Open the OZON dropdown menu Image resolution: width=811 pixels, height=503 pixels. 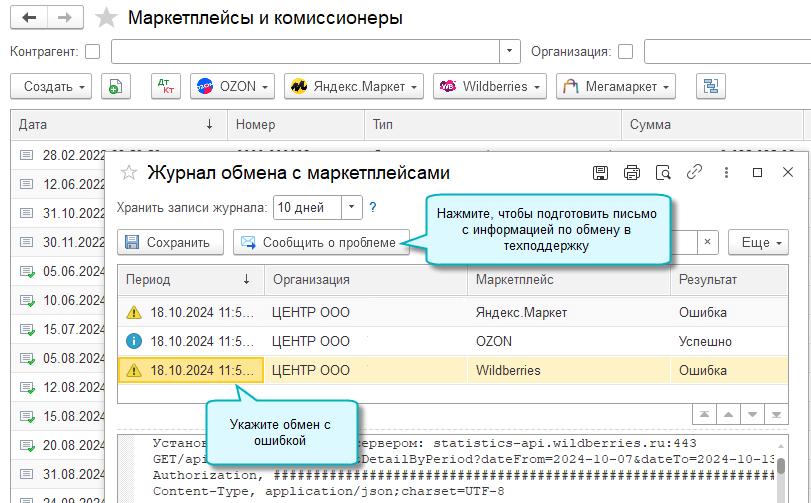point(232,86)
